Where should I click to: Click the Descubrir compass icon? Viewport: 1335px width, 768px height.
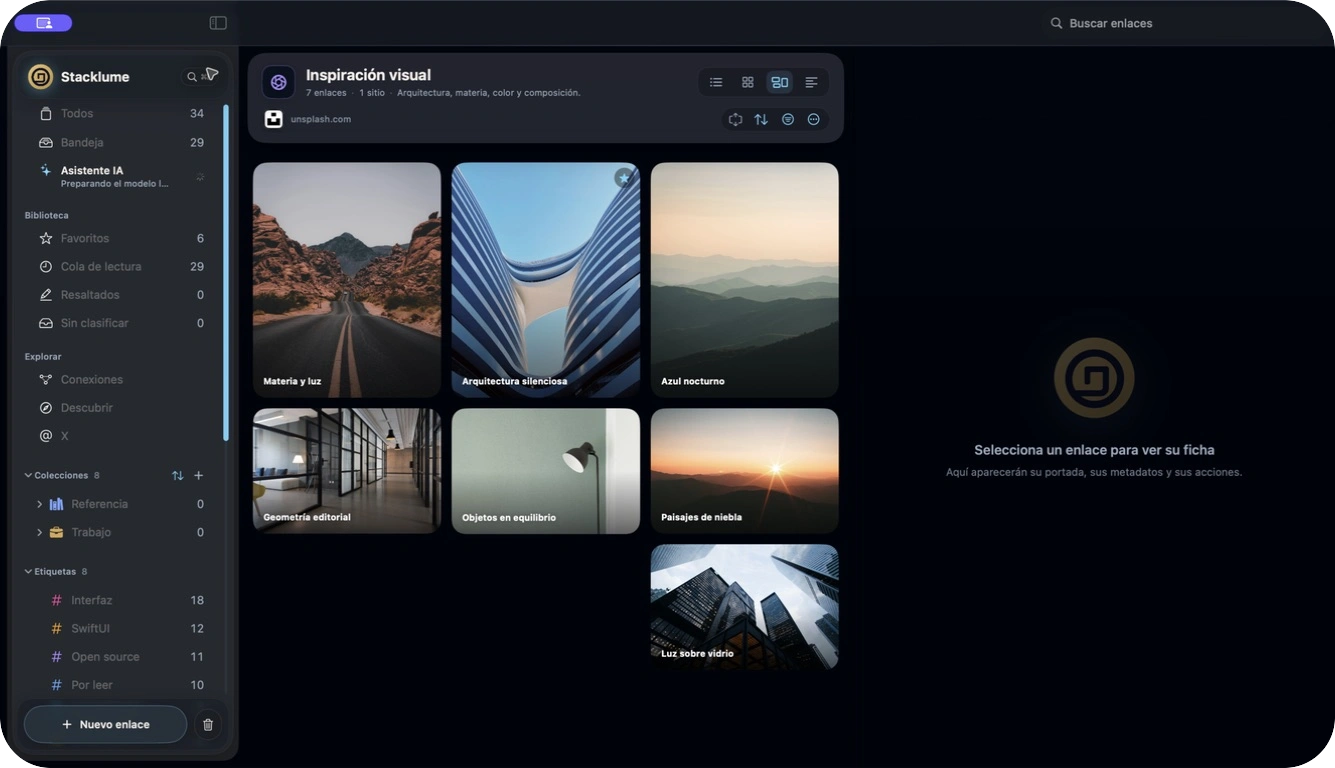pos(45,408)
